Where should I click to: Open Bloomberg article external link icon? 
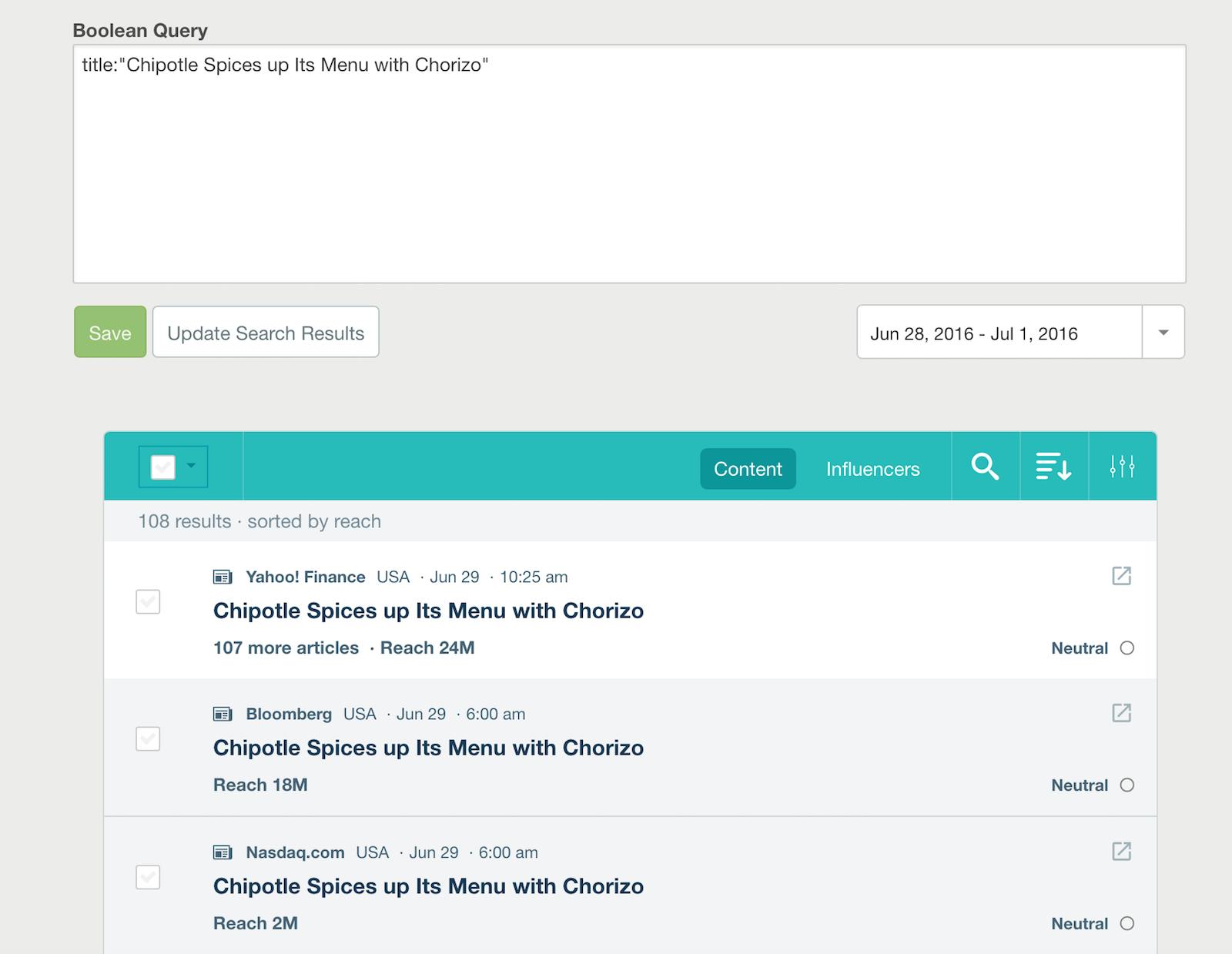[x=1121, y=713]
